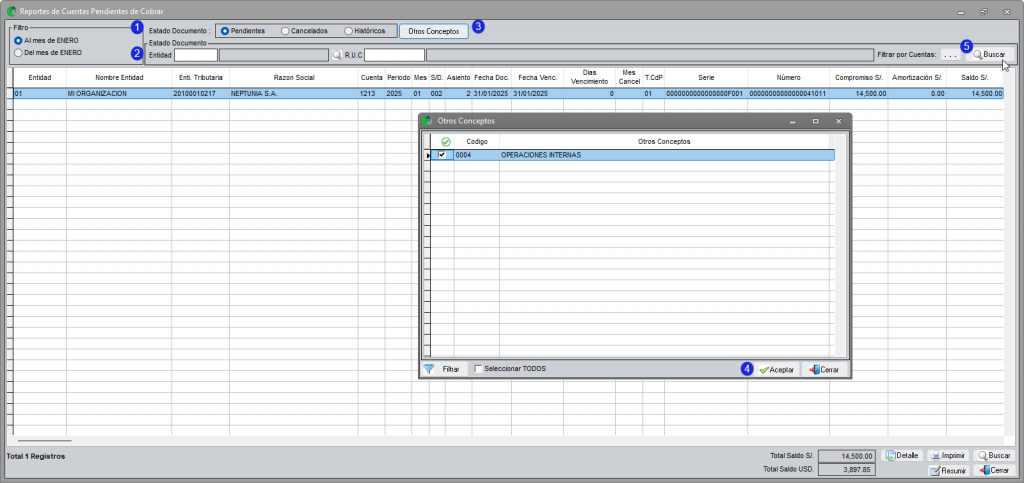Maximize the Otros Conceptos dialog
Screen dimensions: 1024x483
(x=815, y=121)
